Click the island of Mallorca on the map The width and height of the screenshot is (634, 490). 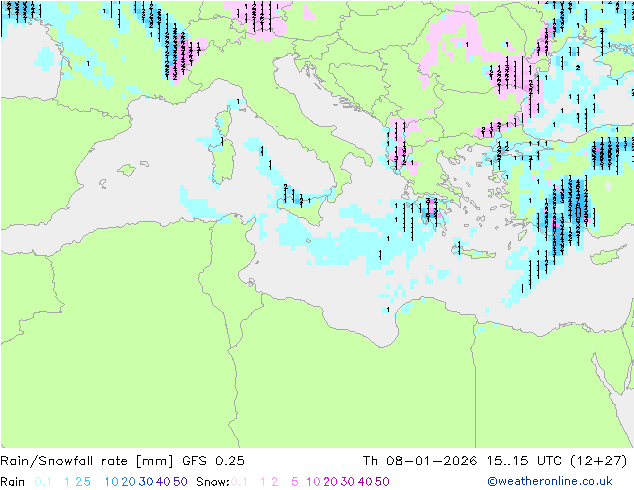coord(127,170)
